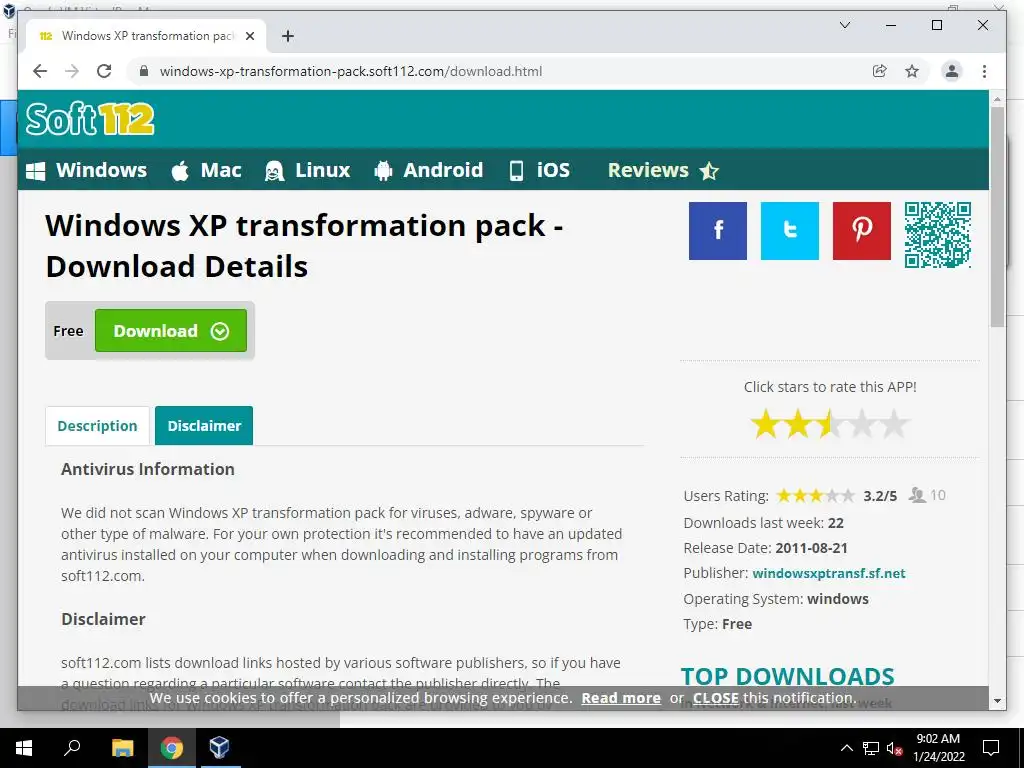Open the Windows category
This screenshot has width=1024, height=768.
[x=86, y=170]
